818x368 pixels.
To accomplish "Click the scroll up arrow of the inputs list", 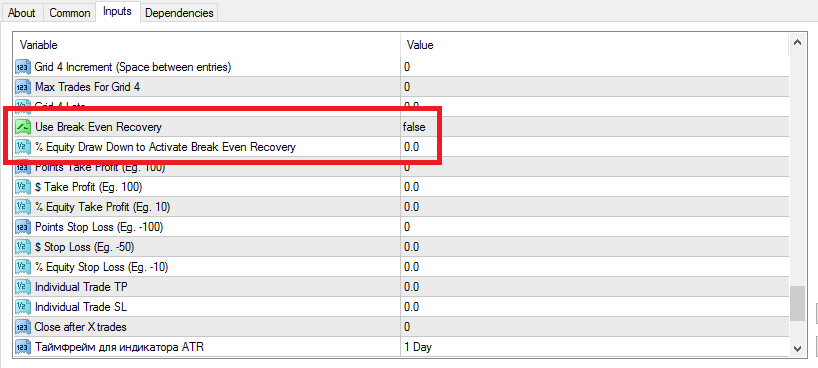I will pos(797,44).
